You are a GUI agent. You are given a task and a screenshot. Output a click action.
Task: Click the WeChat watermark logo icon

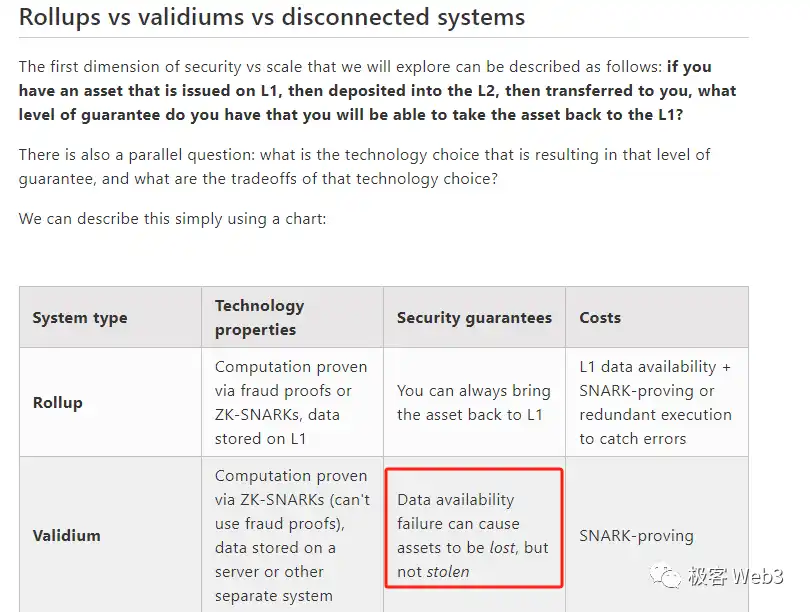click(666, 575)
